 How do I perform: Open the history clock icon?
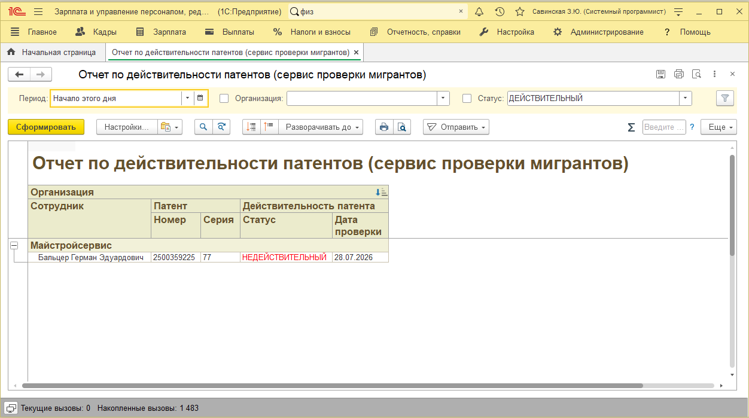500,11
